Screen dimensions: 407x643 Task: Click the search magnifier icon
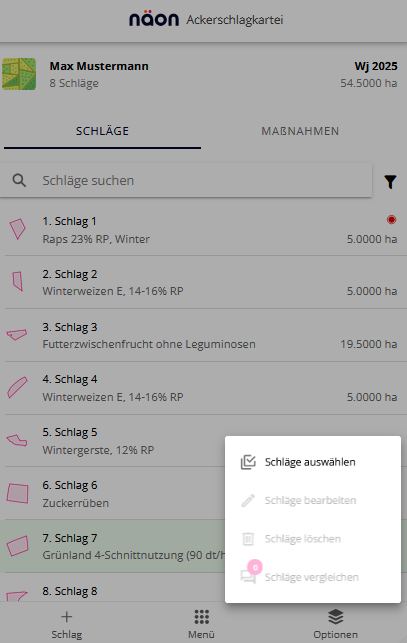click(19, 180)
